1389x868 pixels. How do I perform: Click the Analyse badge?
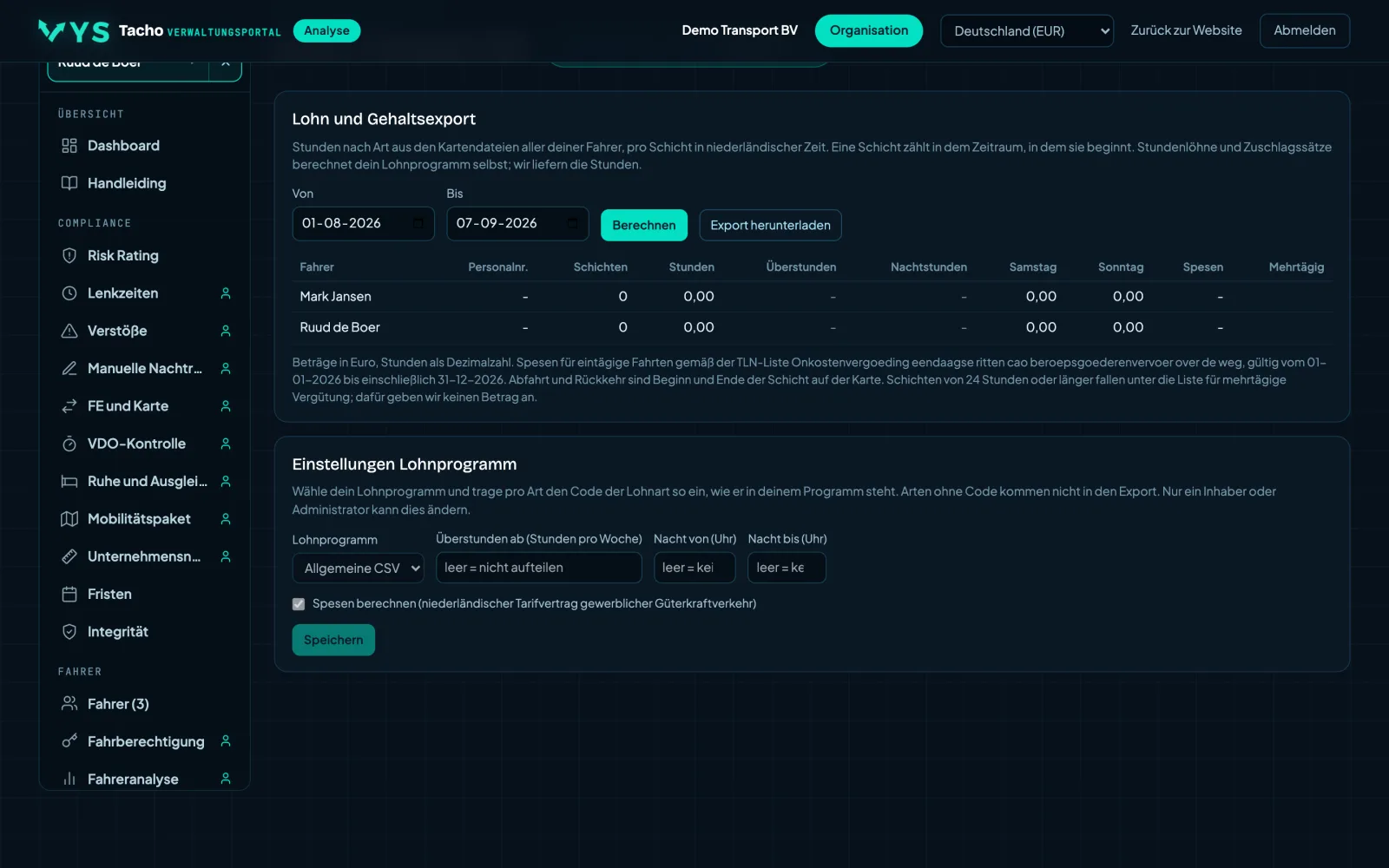coord(326,30)
